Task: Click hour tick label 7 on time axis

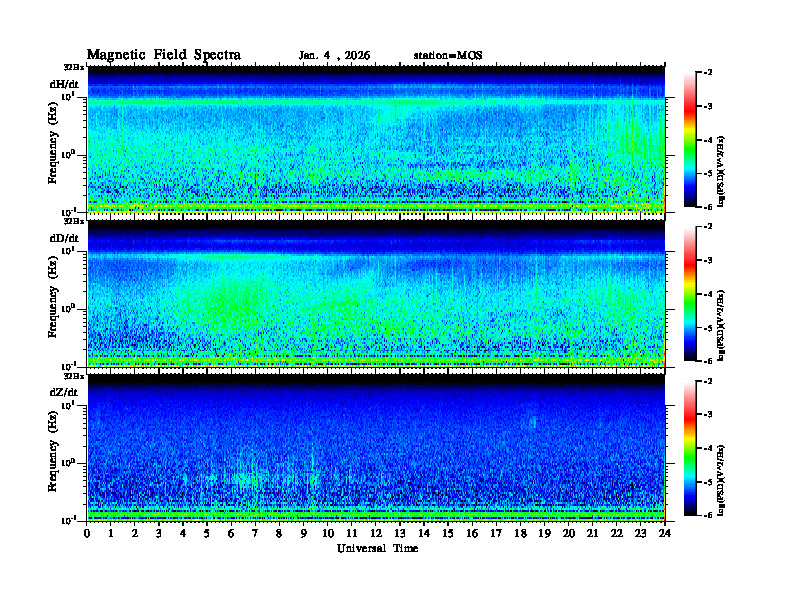Action: pyautogui.click(x=256, y=533)
